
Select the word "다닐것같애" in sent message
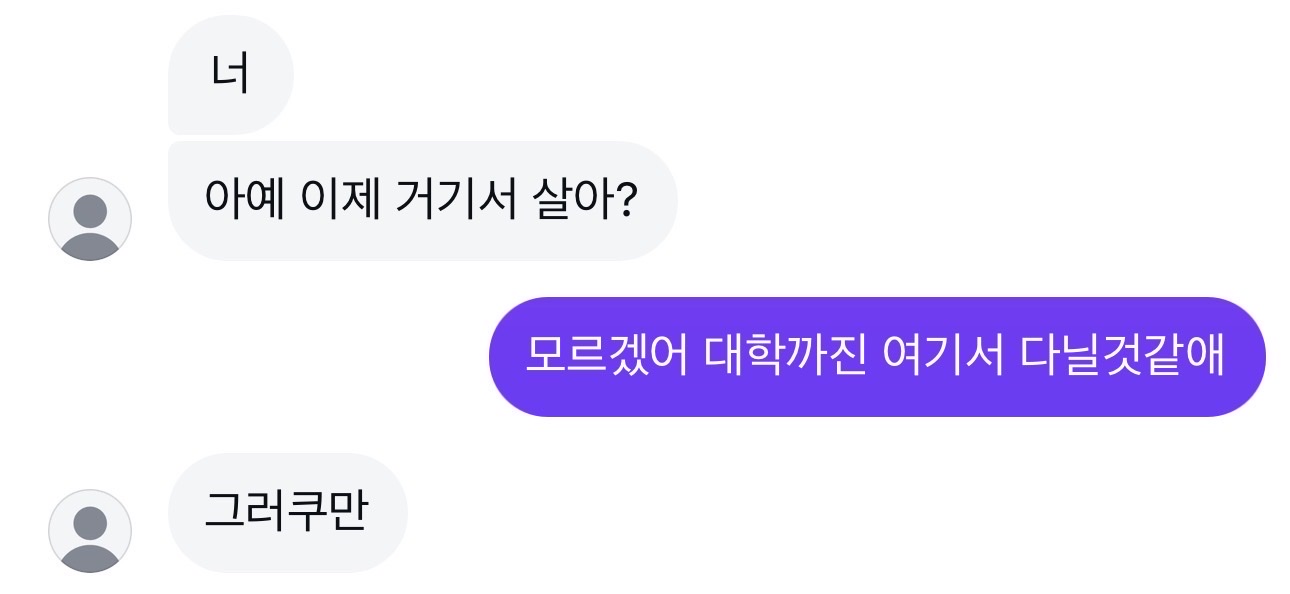click(1122, 357)
